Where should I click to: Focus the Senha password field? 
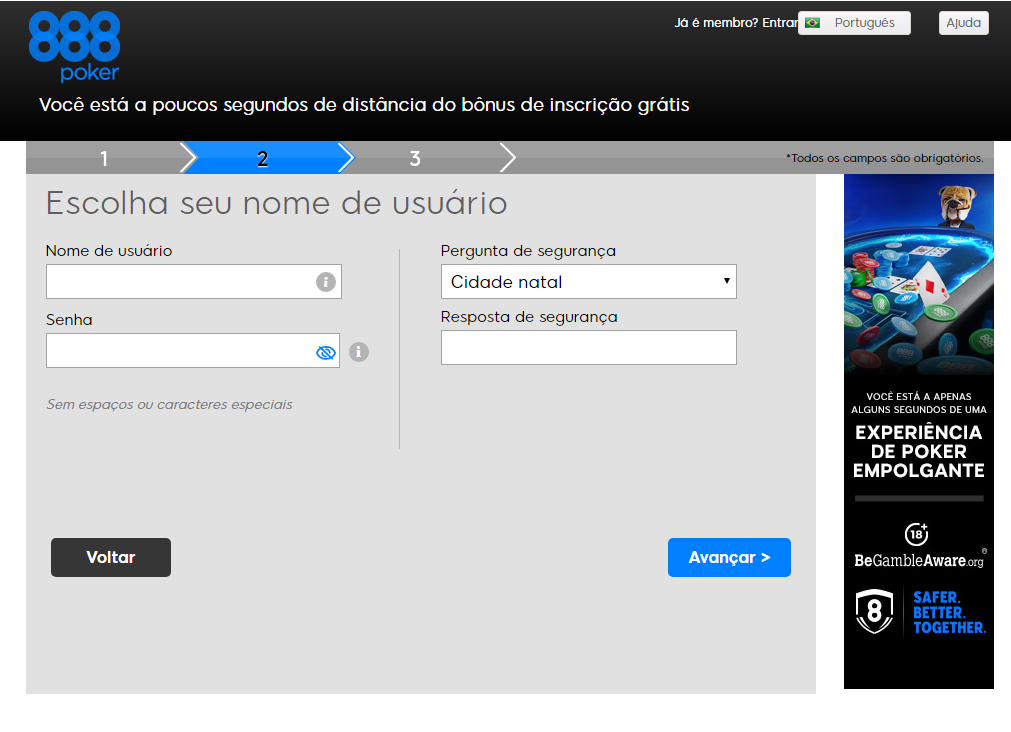pos(193,351)
